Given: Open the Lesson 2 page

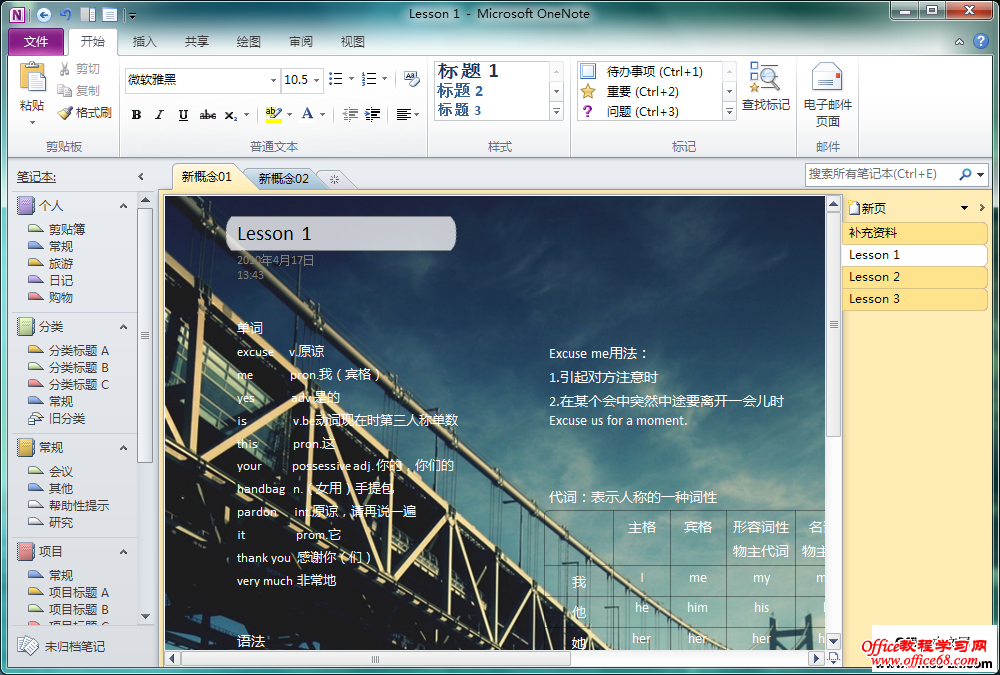Looking at the screenshot, I should click(874, 277).
